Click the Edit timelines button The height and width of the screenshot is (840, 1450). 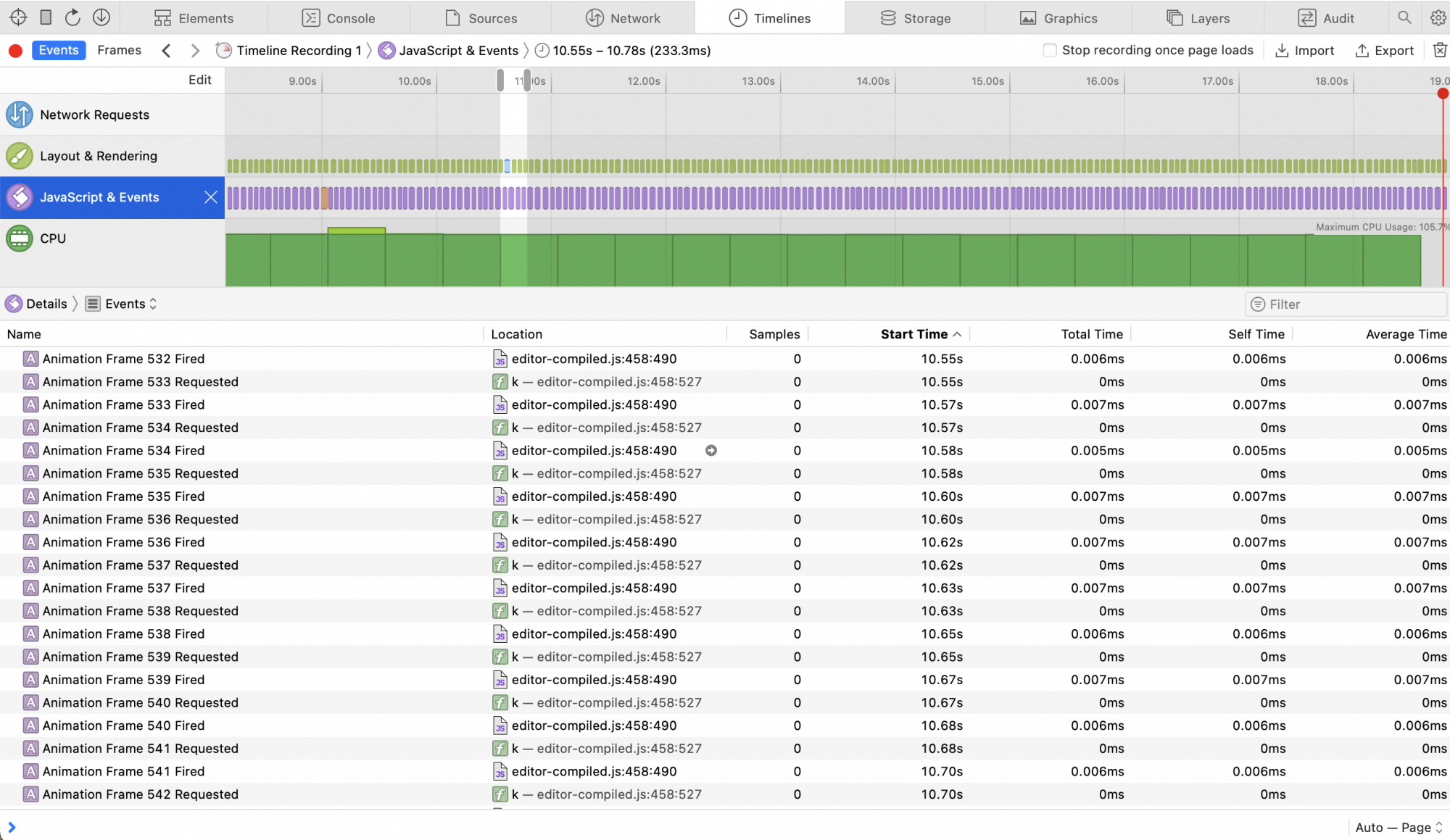coord(200,80)
